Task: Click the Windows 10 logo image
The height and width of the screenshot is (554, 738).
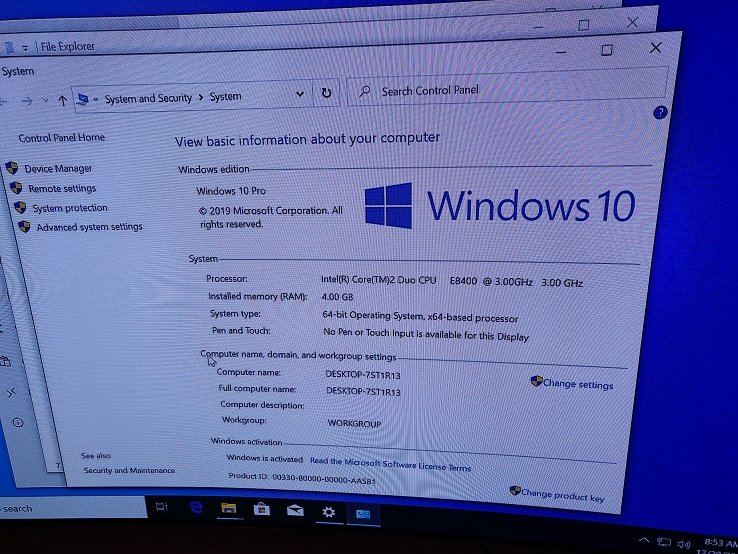Action: pyautogui.click(x=499, y=206)
